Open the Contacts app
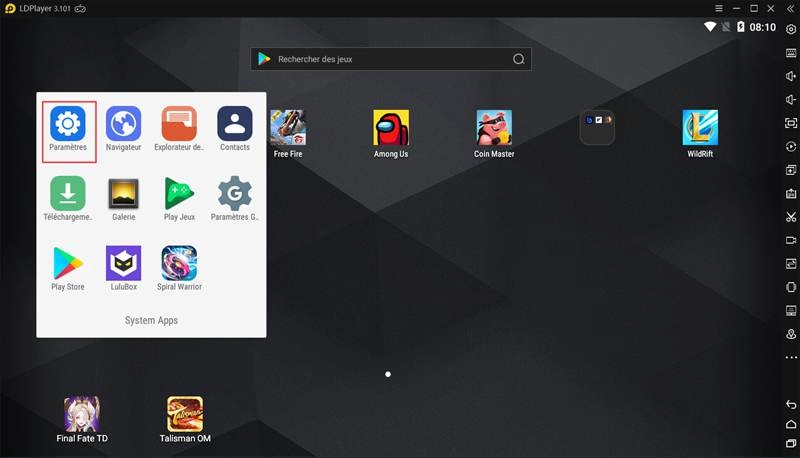Screen dimensions: 800x458 click(x=235, y=124)
